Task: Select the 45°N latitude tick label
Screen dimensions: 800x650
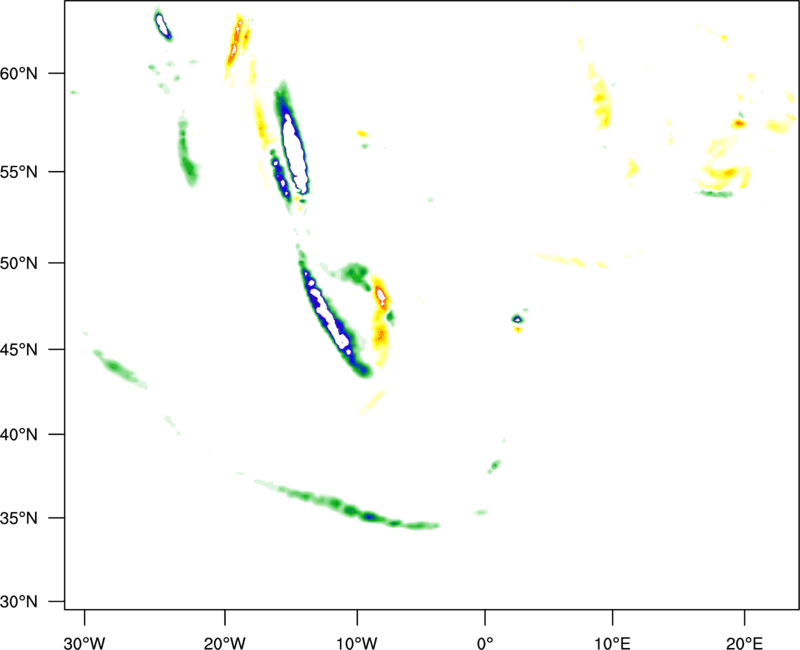Action: [x=19, y=349]
